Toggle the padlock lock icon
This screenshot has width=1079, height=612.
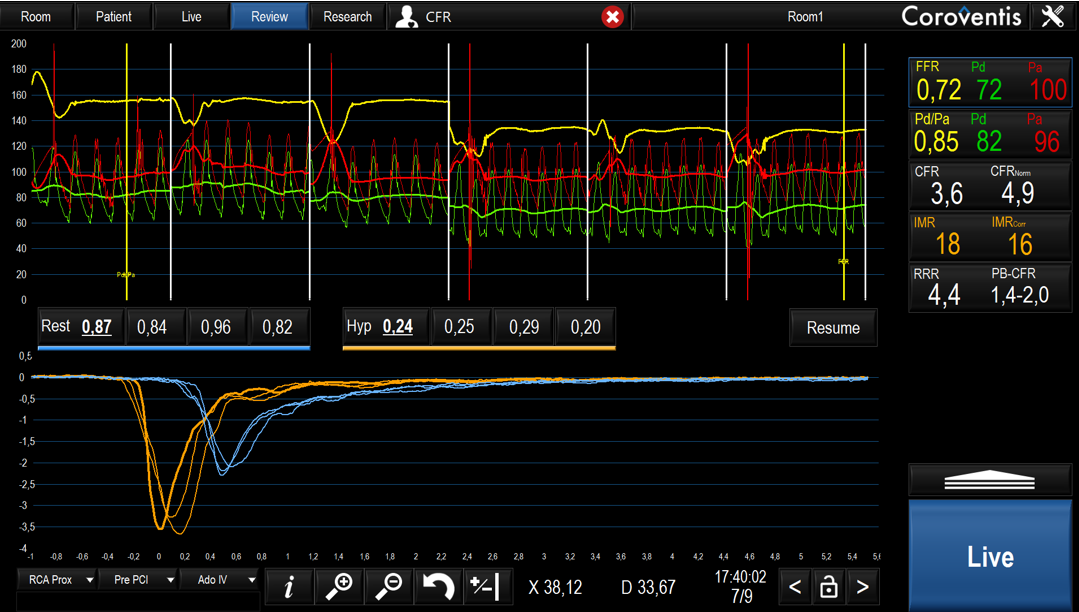click(x=828, y=587)
